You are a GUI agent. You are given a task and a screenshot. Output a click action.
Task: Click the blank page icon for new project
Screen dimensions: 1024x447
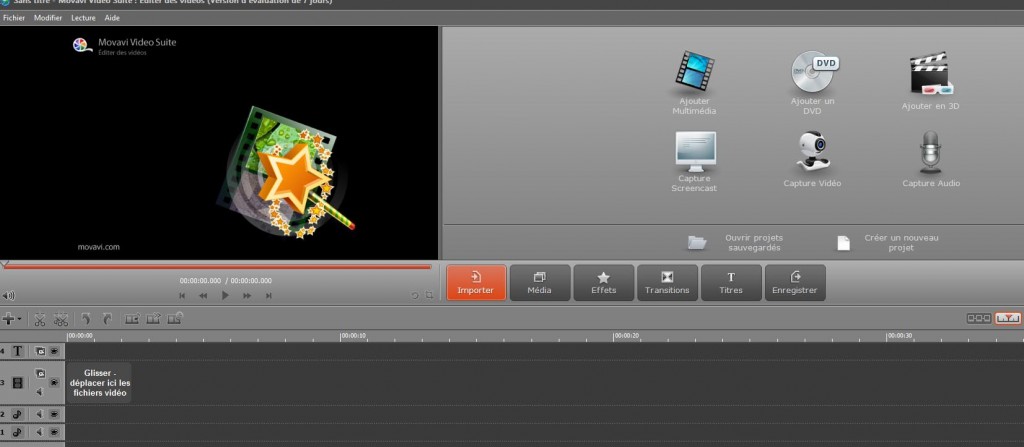[844, 243]
